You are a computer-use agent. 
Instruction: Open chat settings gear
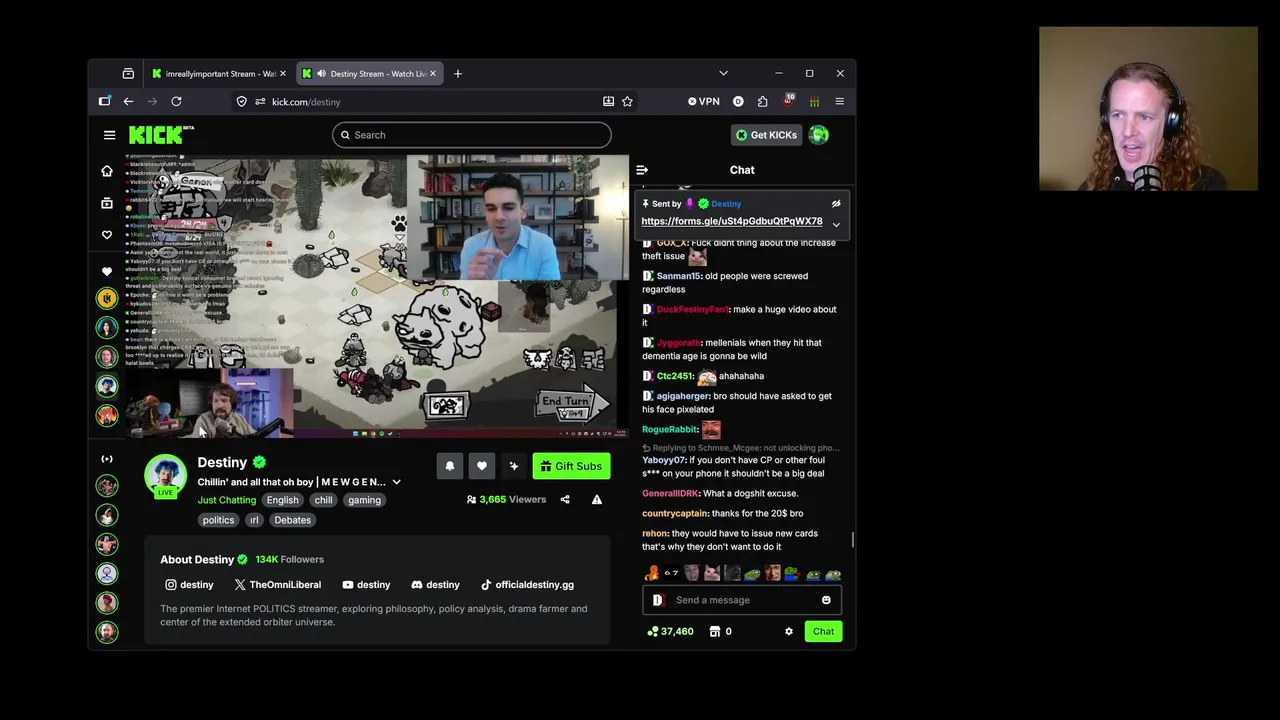789,632
